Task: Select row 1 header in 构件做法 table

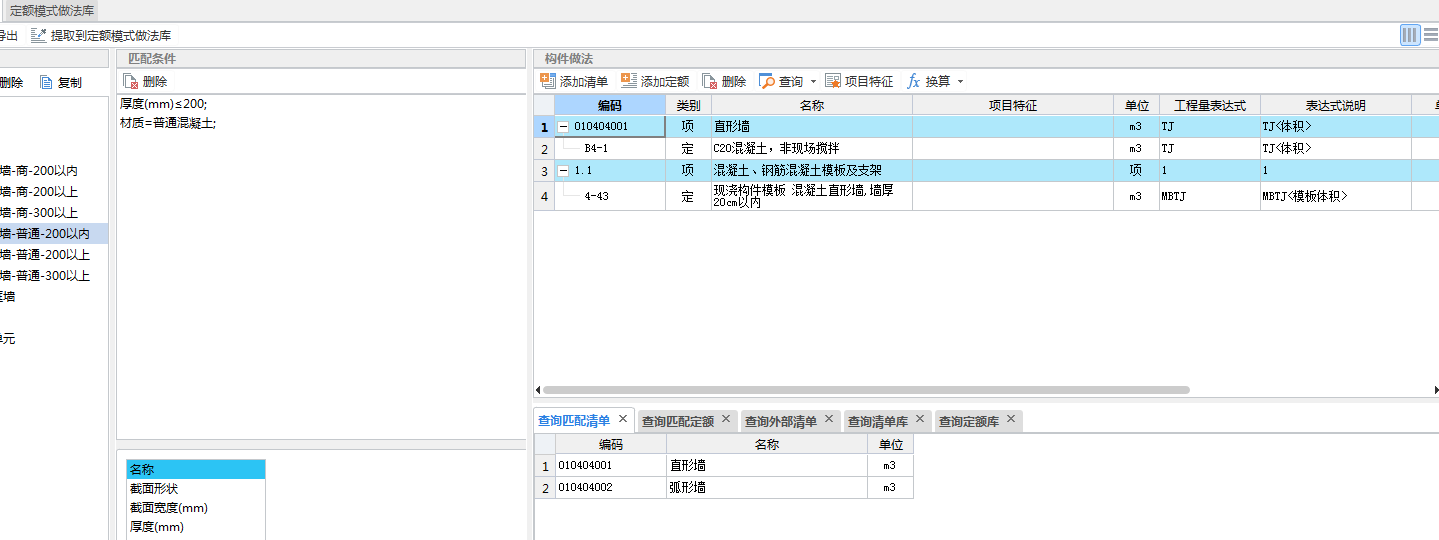Action: coord(544,127)
